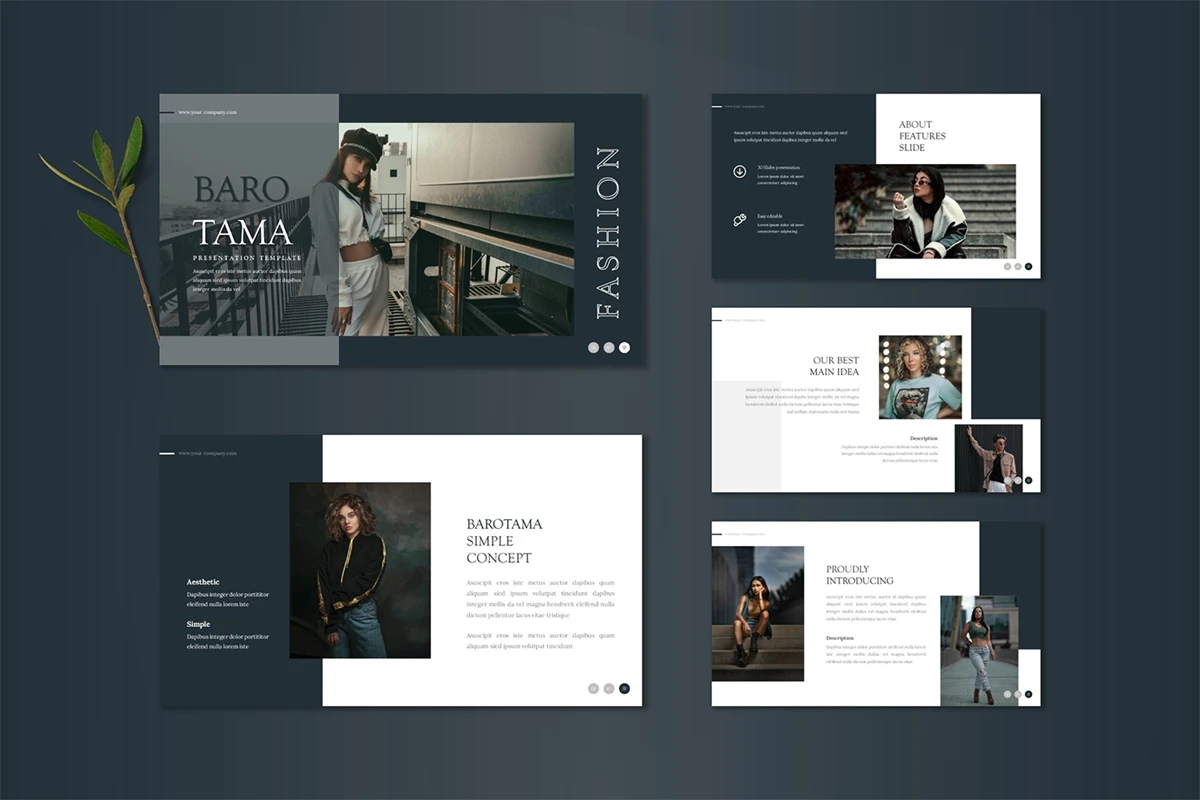Screen dimensions: 1200x800
Task: Select the ABOUT FEATURES SLIDE title
Action: point(922,136)
